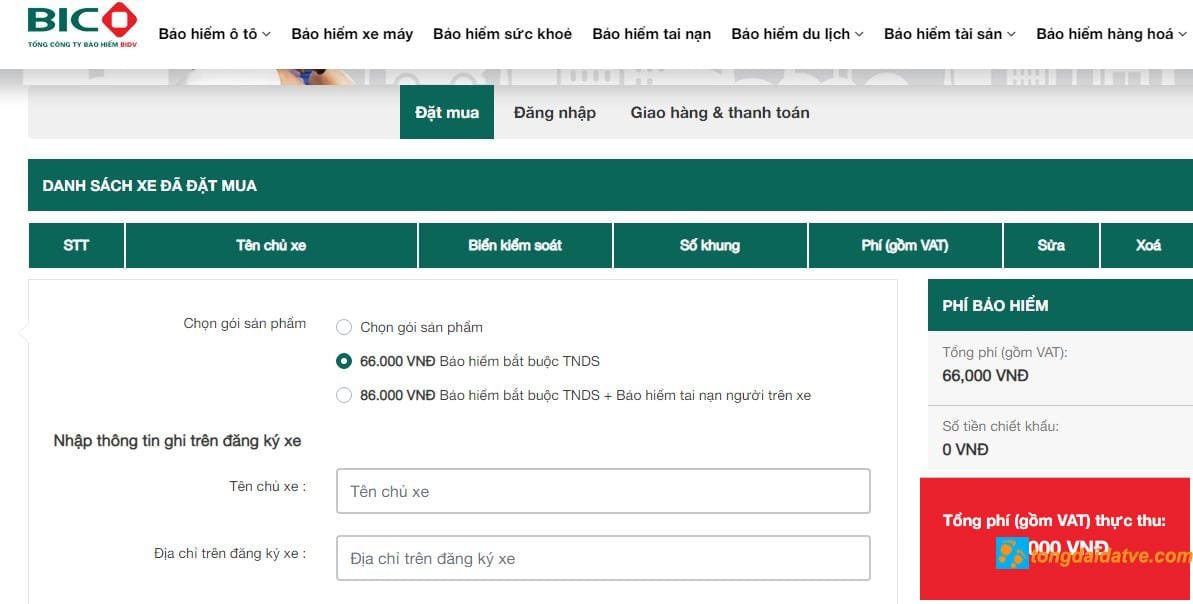Focus the Địa chỉ trên đăng ký xe field
The width and height of the screenshot is (1193, 604).
pos(603,558)
